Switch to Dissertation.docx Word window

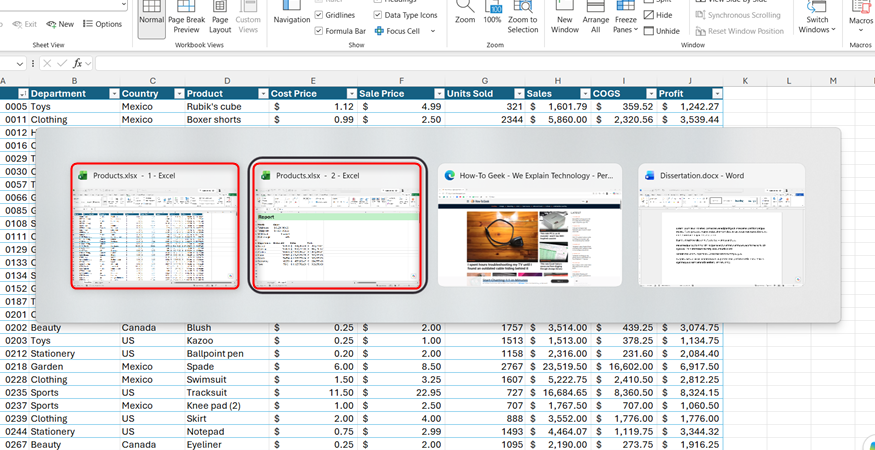722,225
